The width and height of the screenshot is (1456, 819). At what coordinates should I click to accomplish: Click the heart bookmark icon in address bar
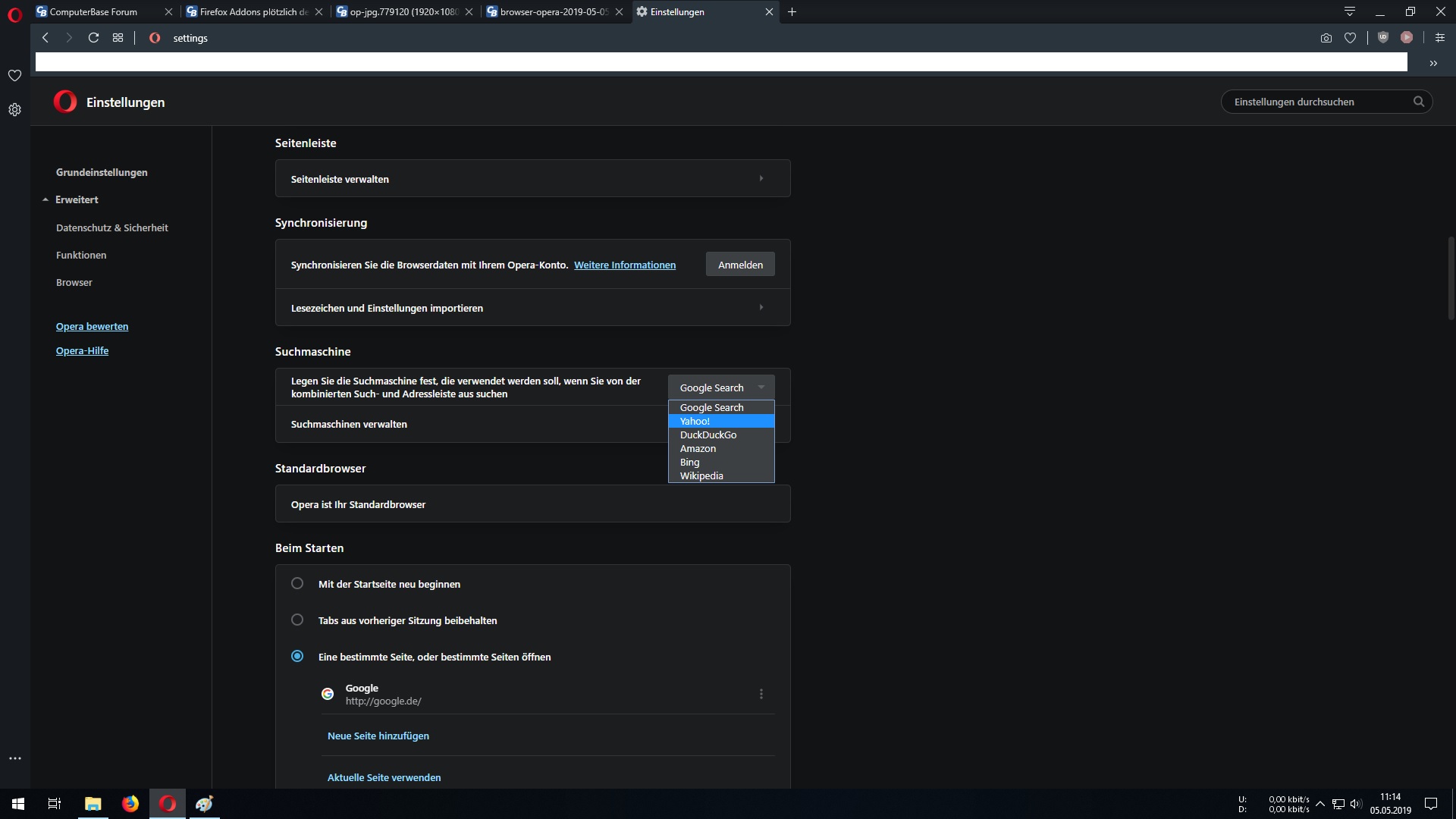[x=1350, y=38]
